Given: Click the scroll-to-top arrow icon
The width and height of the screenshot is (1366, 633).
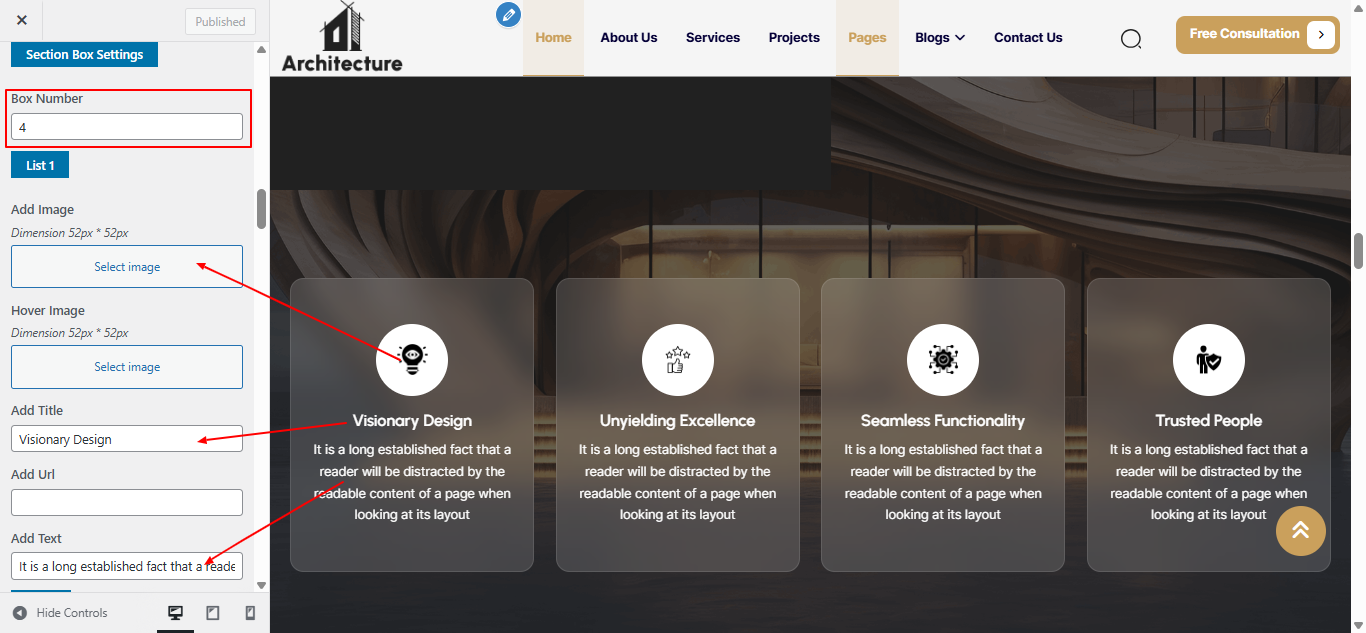Looking at the screenshot, I should point(1300,531).
